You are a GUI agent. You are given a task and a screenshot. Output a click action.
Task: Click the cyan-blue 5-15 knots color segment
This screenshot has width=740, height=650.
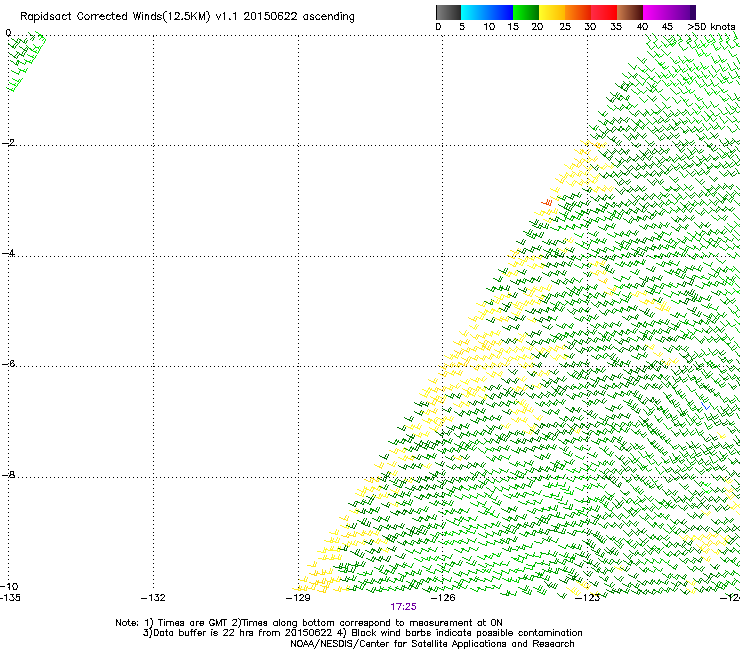pos(487,12)
